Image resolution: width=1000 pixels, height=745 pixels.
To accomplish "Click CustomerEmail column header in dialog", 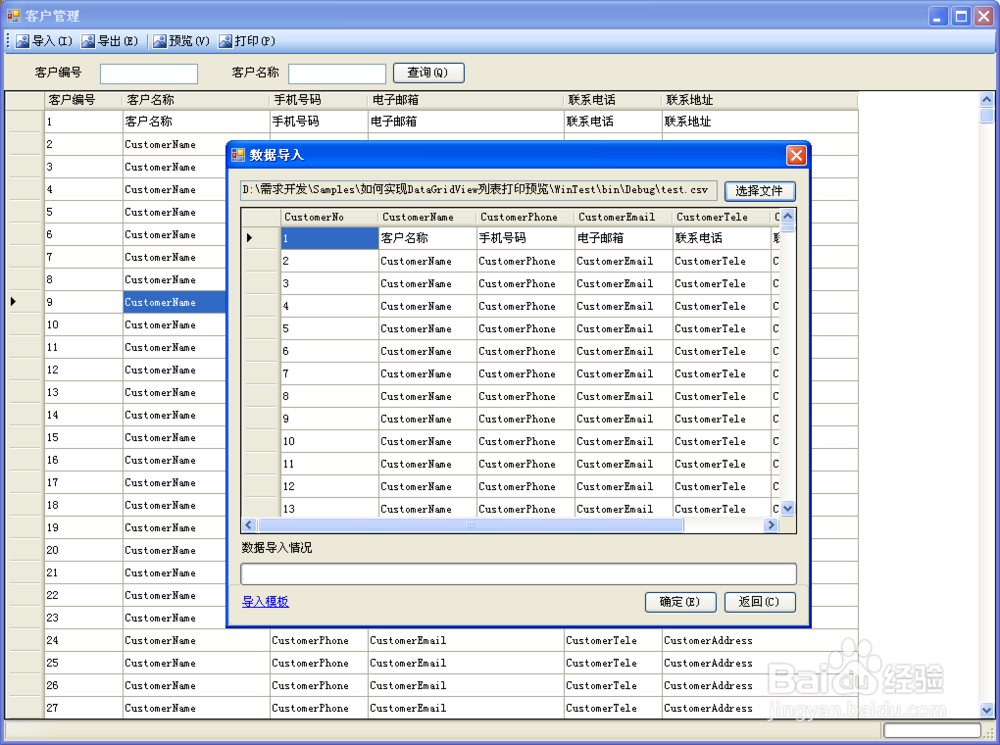I will tap(624, 217).
